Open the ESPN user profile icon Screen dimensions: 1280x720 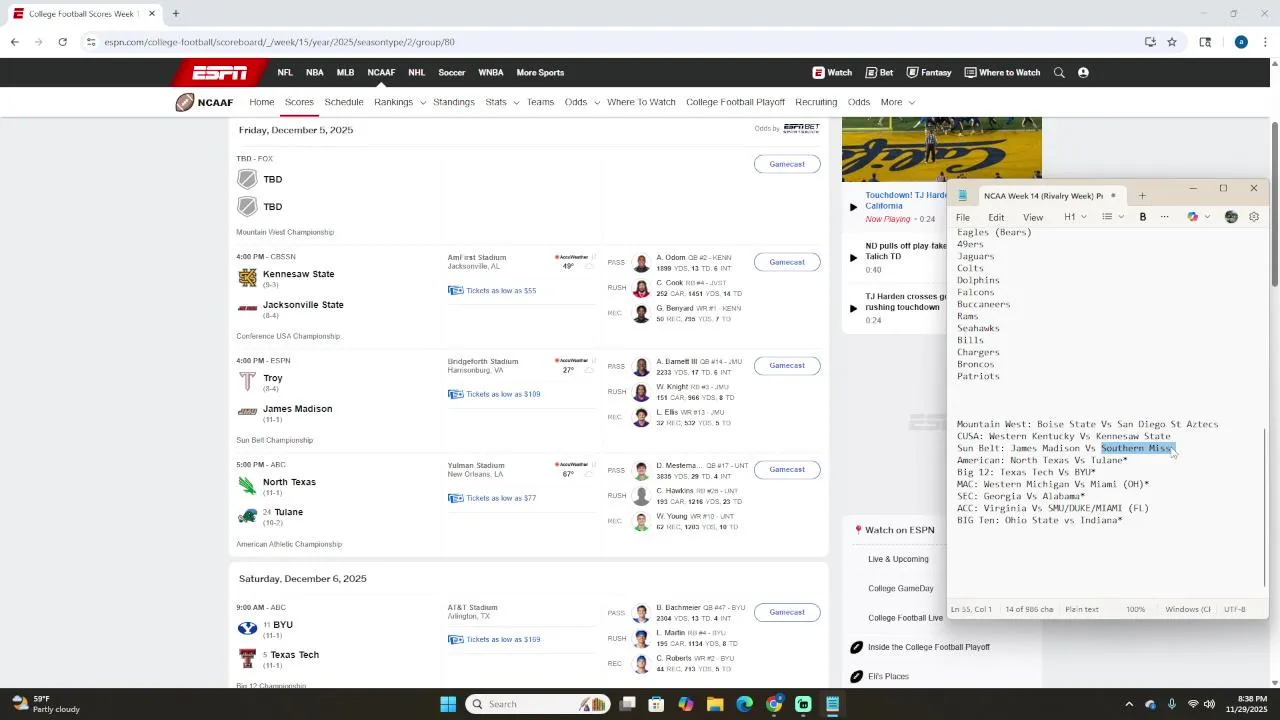coord(1083,72)
